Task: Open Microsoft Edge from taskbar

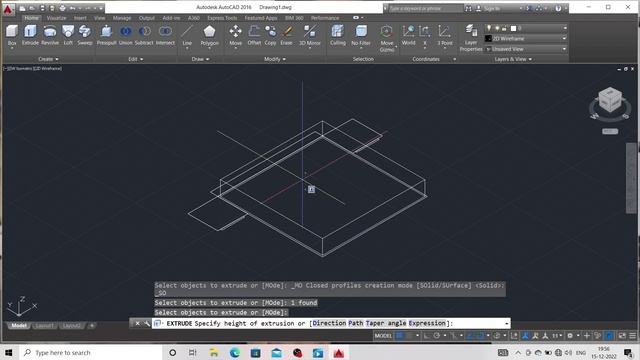Action: (x=235, y=353)
